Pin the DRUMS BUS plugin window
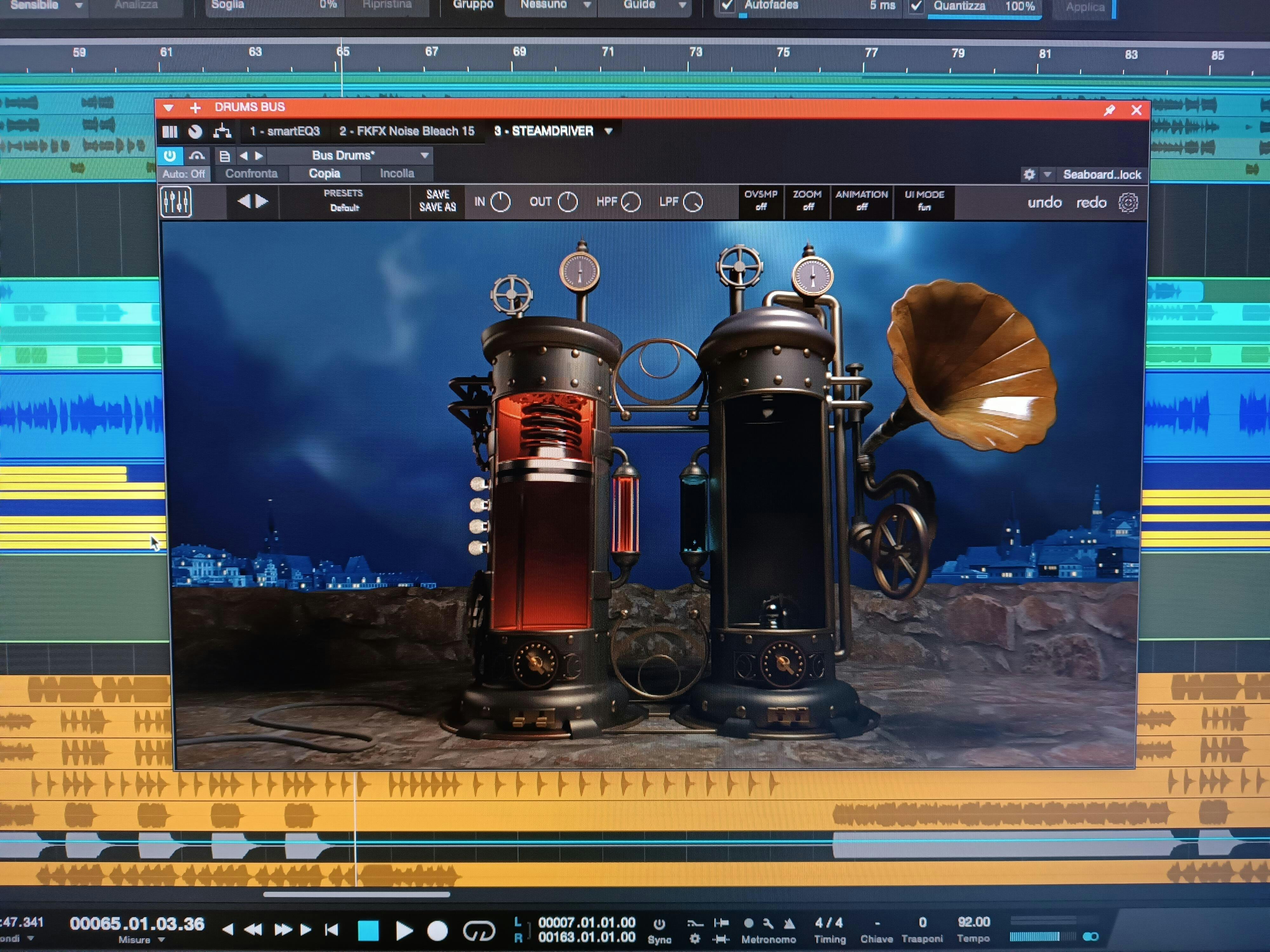The width and height of the screenshot is (1270, 952). (1109, 110)
